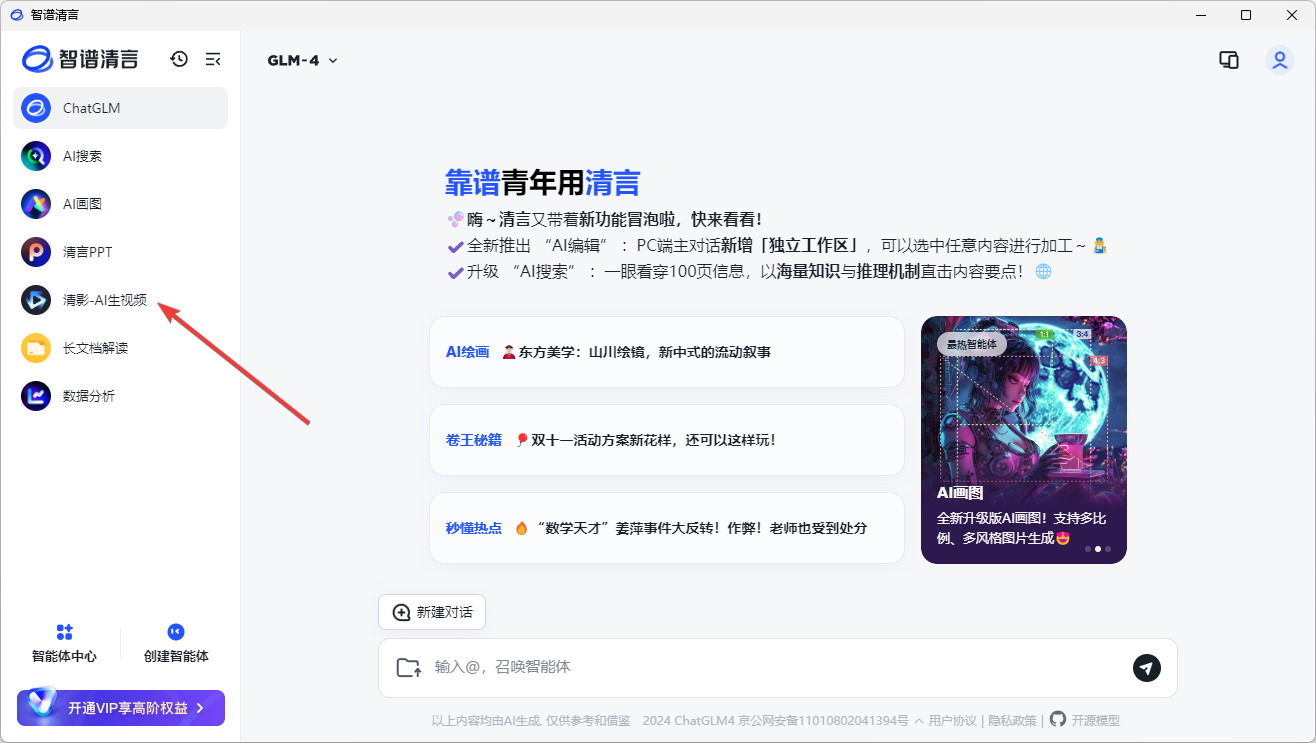Click the 最热智能体 tag on banner

[972, 344]
